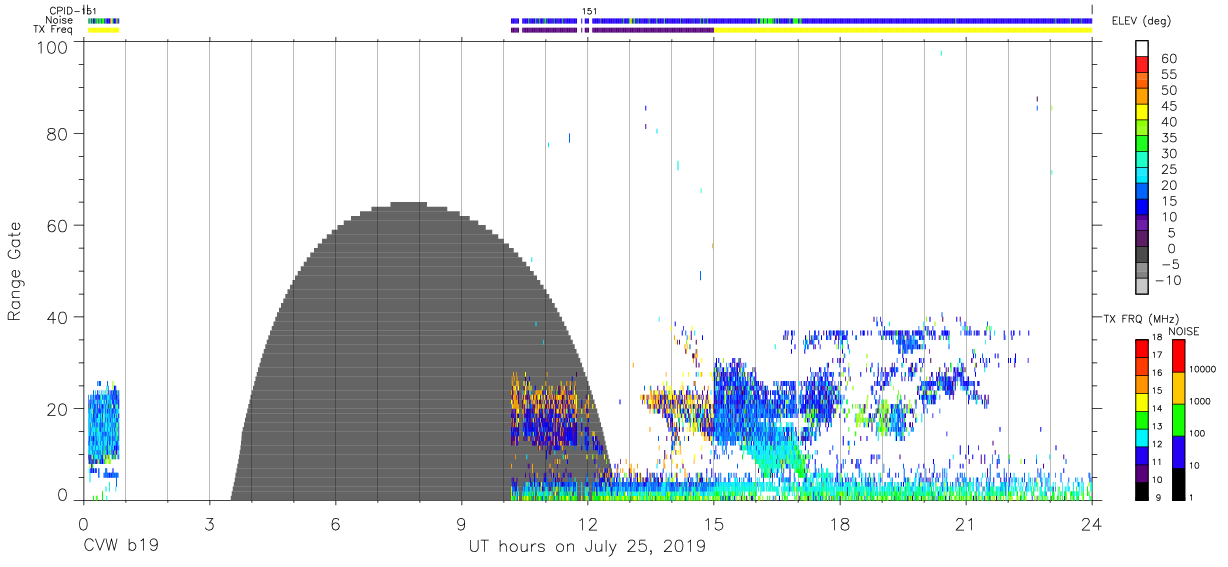Click the 'NOISE' legend title
Screen dimensions: 1228x567
click(x=1183, y=331)
